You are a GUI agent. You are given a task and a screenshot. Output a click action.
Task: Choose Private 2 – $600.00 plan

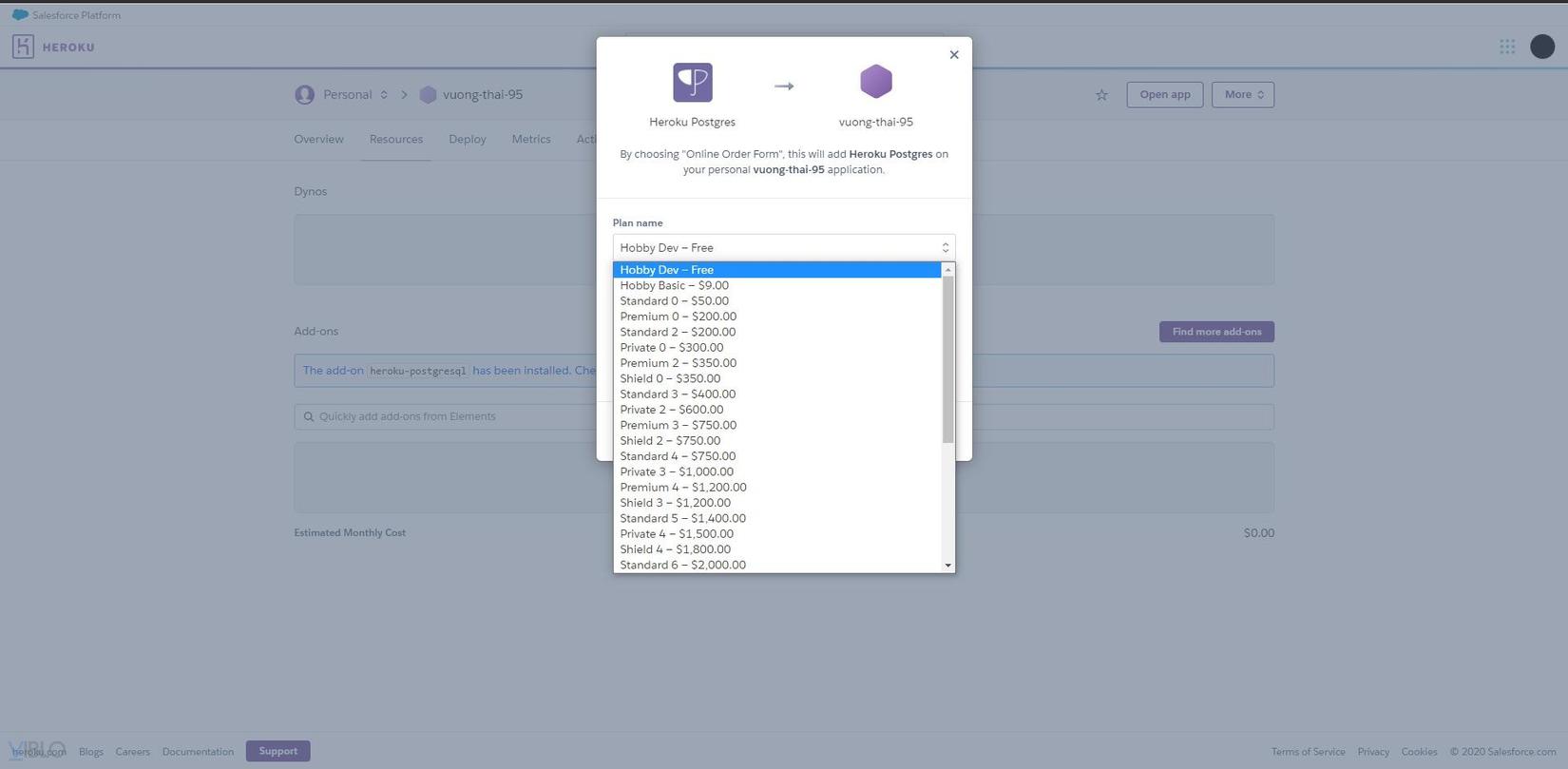pos(777,410)
